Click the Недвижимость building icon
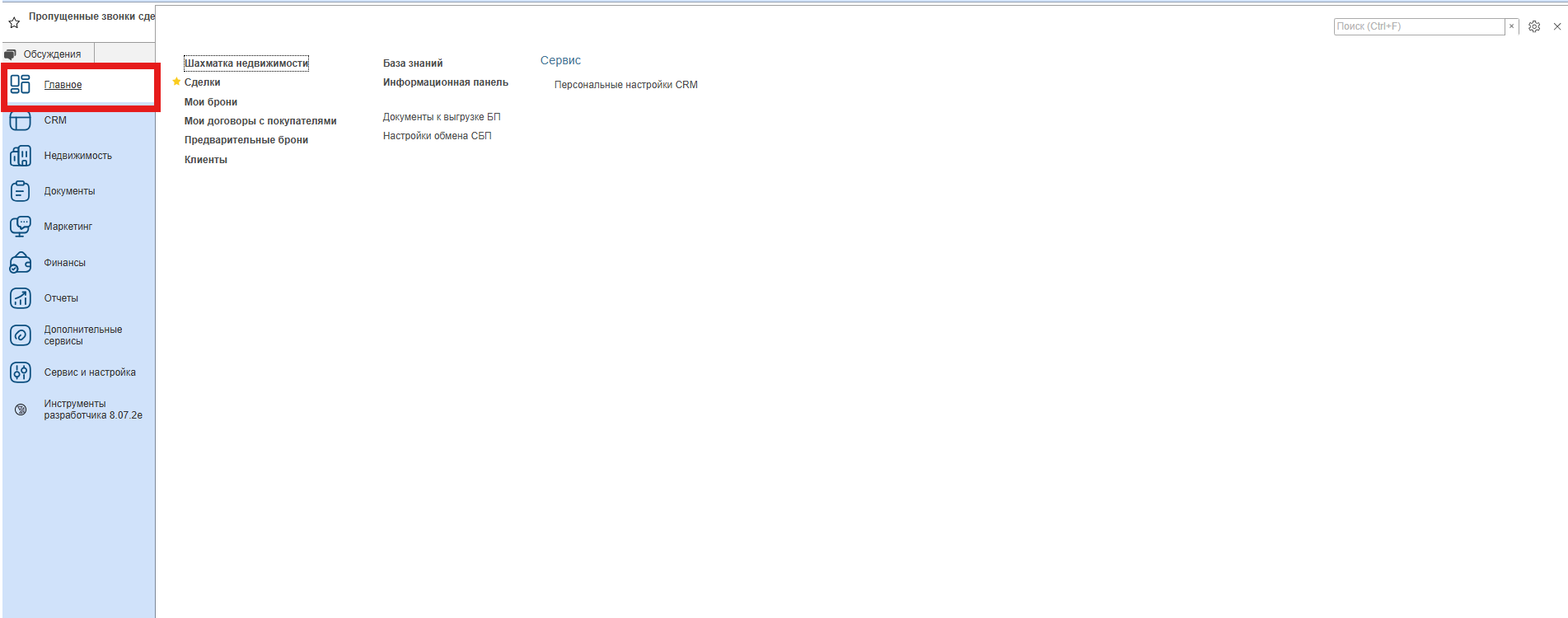This screenshot has height=618, width=1568. pos(21,156)
